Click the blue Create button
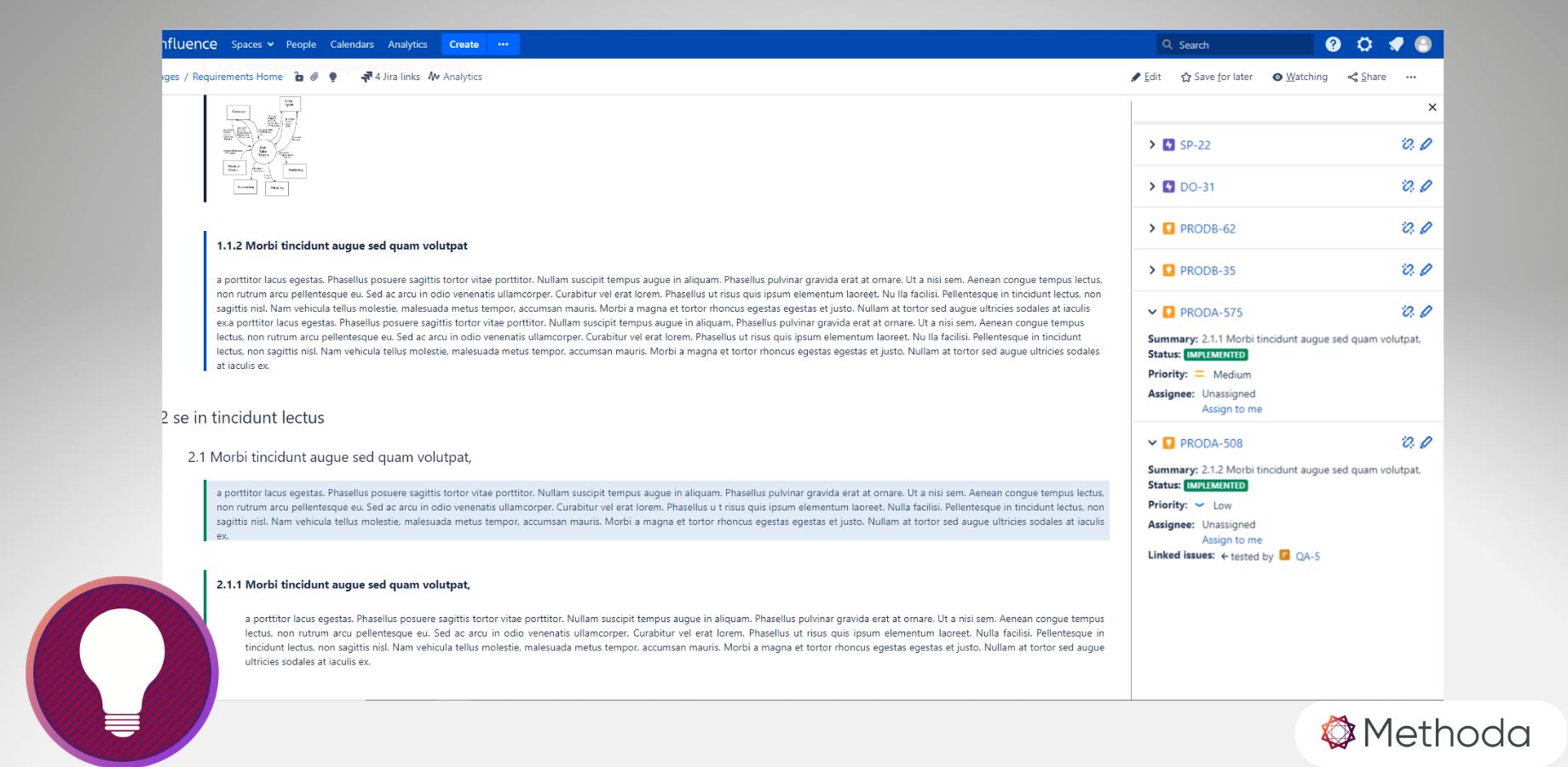This screenshot has height=767, width=1568. click(x=464, y=44)
